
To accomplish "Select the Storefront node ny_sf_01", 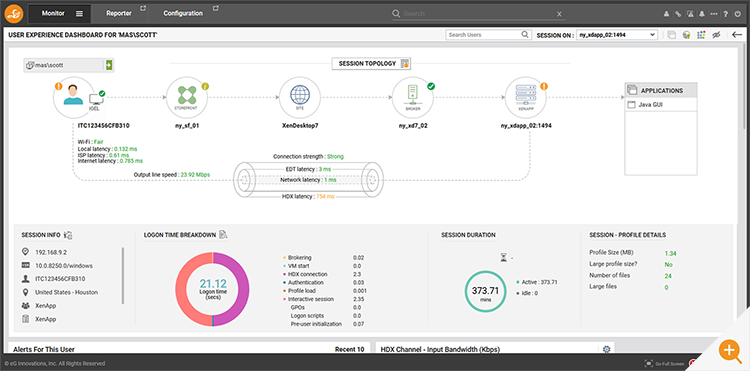I will 187,97.
